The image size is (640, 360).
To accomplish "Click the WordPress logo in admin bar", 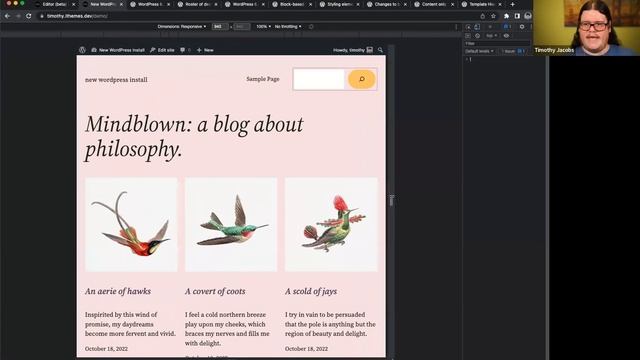I will click(x=82, y=50).
